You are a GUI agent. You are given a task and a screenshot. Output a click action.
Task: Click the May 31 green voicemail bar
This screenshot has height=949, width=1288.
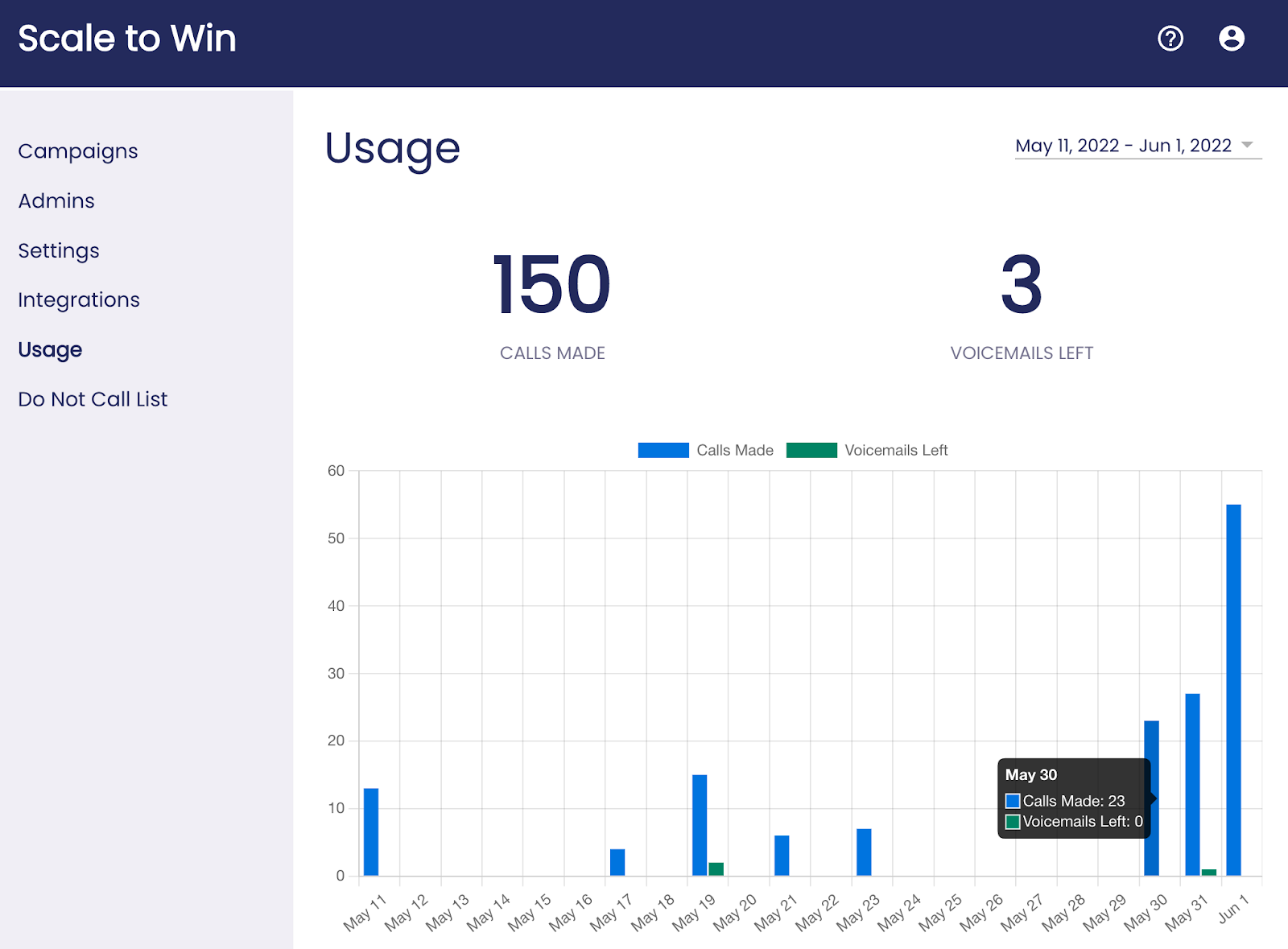coord(1209,873)
